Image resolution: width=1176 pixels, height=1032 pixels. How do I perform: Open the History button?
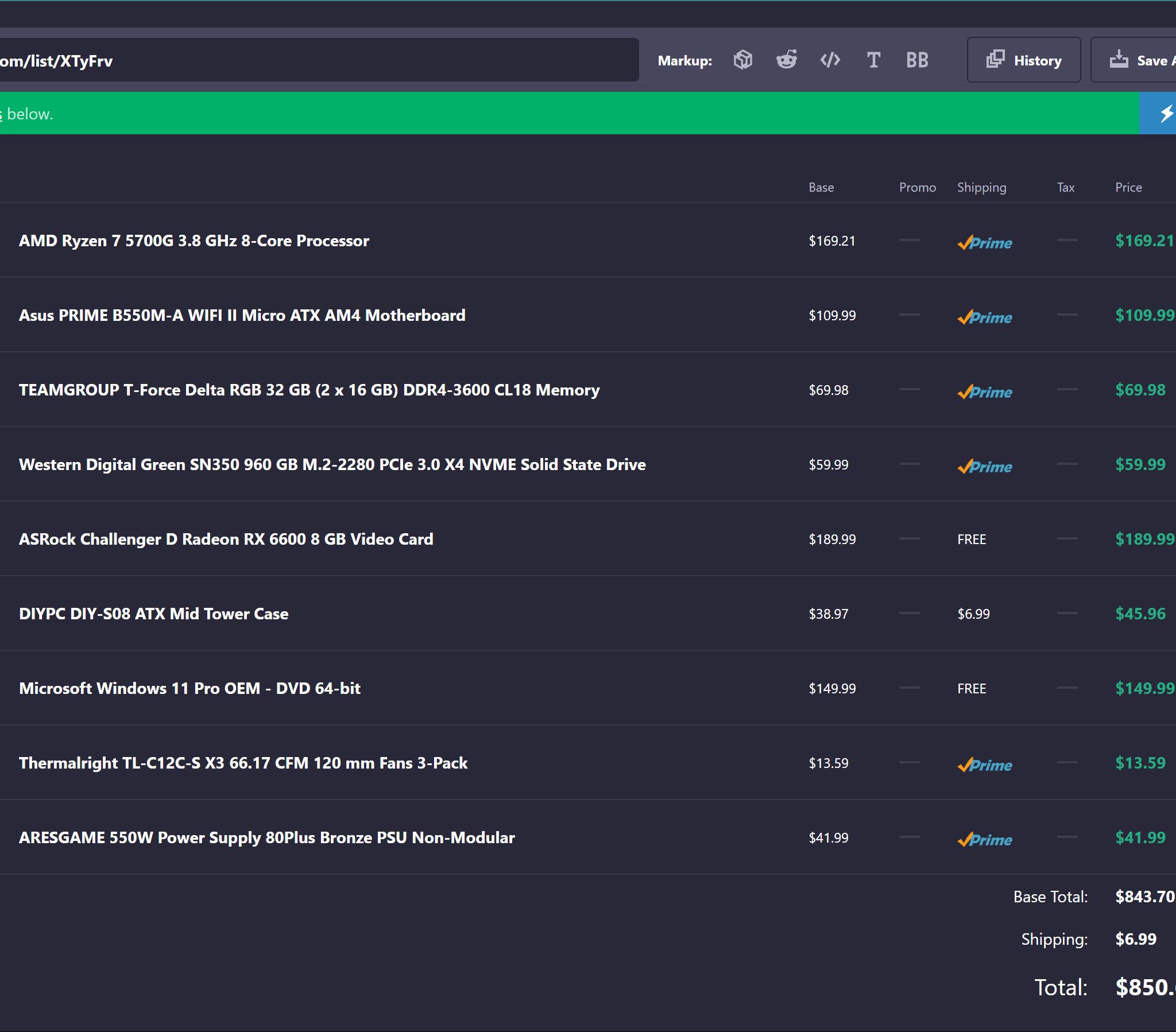(1023, 60)
